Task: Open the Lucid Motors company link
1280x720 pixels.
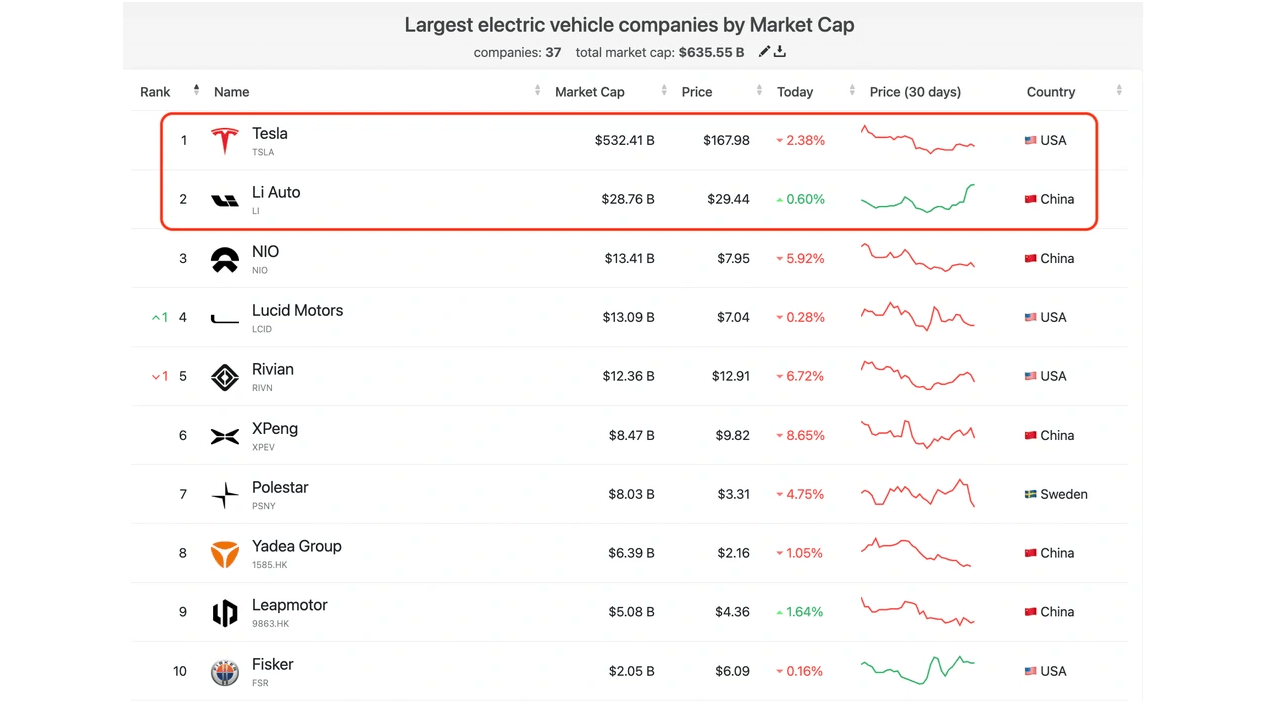Action: coord(297,311)
